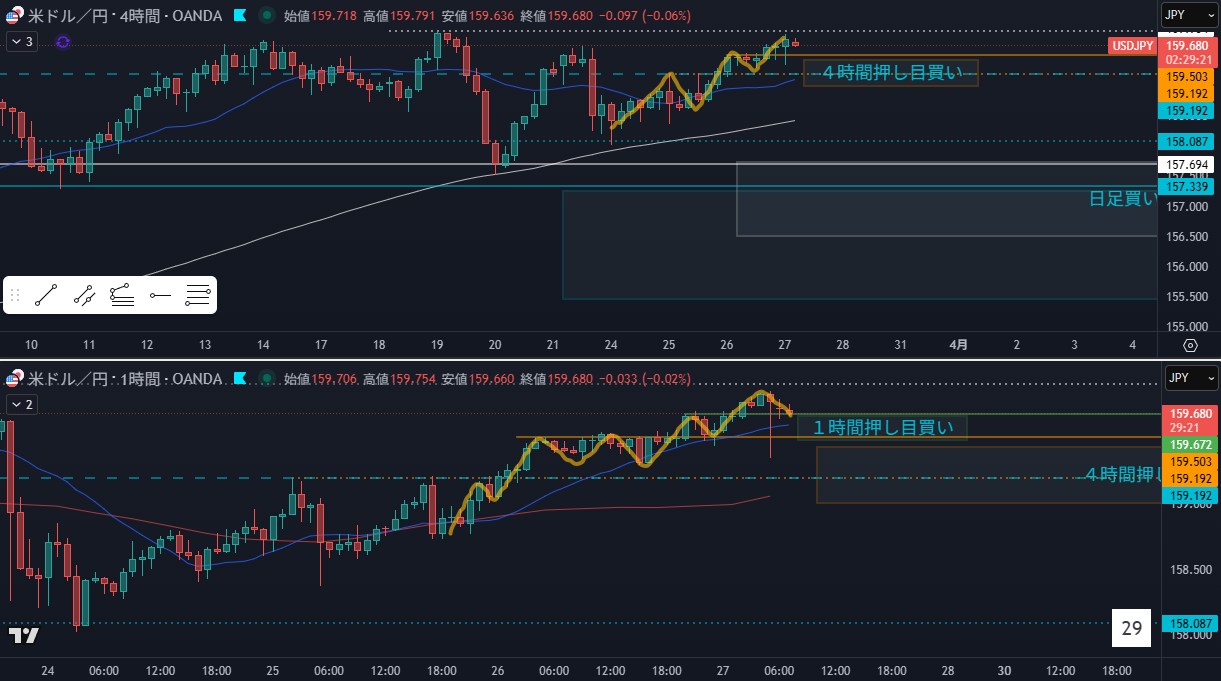
Task: Click the TradingView logo in the bottom left
Action: click(x=23, y=636)
